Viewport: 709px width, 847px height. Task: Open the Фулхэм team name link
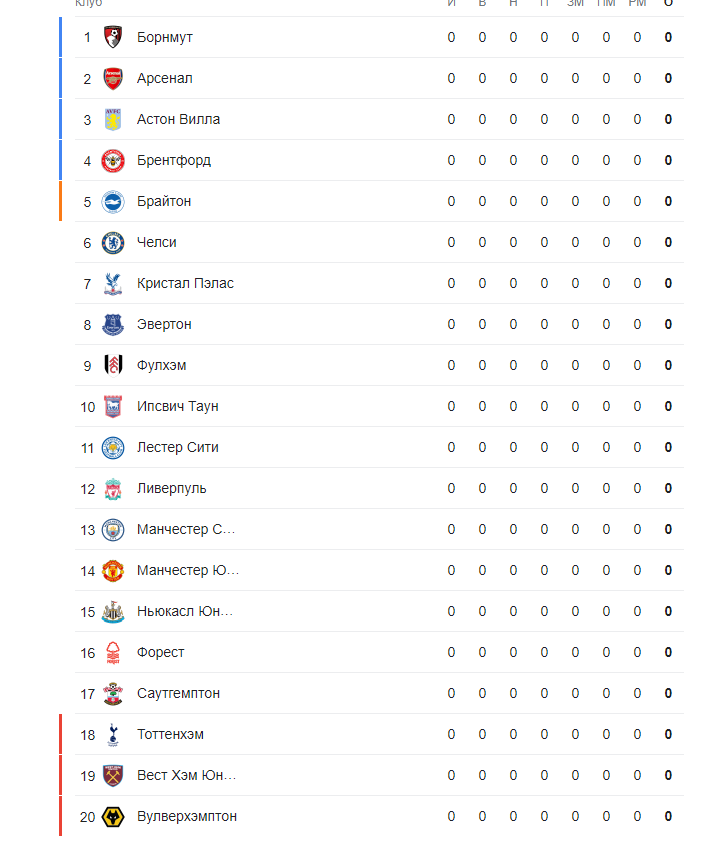coord(161,365)
